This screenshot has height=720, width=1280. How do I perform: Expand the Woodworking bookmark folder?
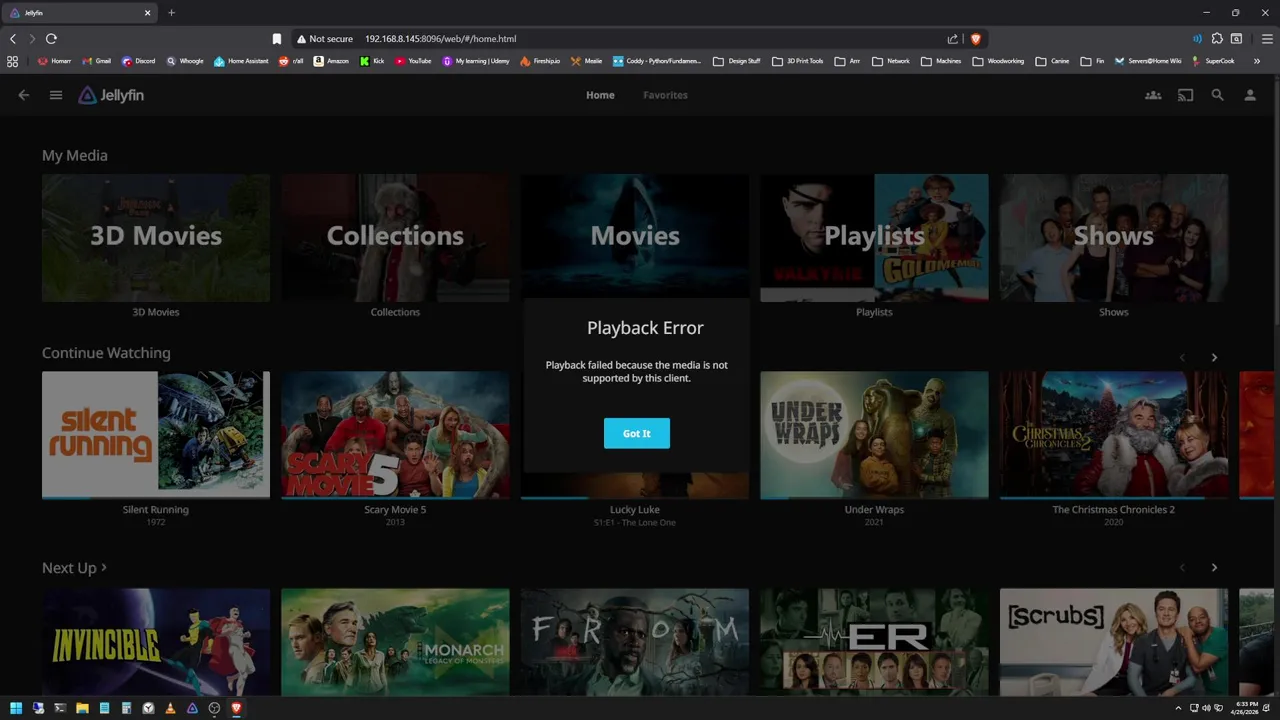click(x=998, y=61)
